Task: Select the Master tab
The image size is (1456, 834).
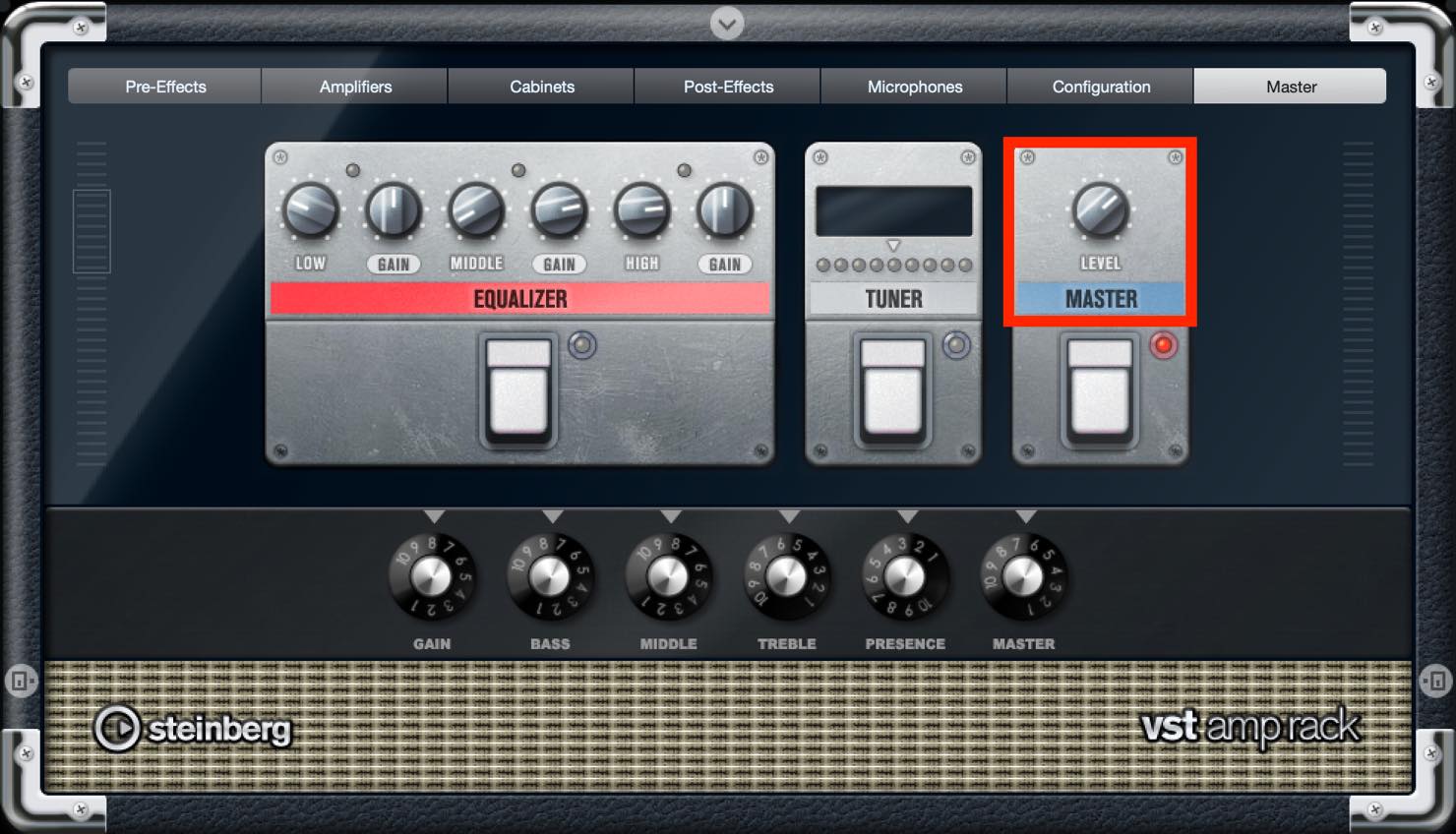Action: click(x=1291, y=87)
